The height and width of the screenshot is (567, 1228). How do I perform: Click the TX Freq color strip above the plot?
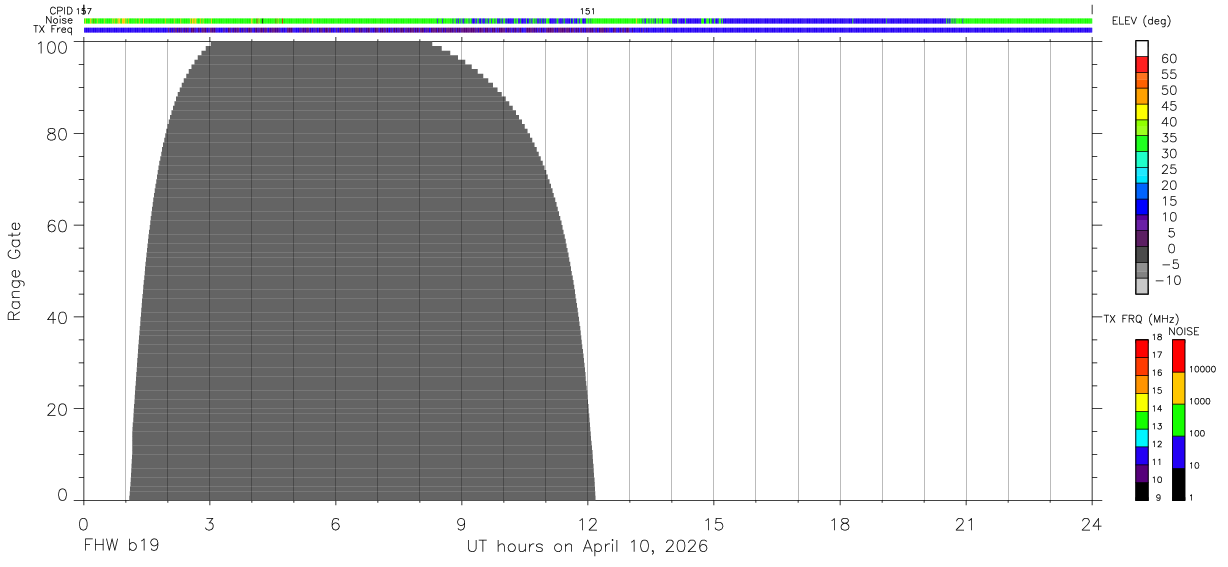tap(588, 30)
